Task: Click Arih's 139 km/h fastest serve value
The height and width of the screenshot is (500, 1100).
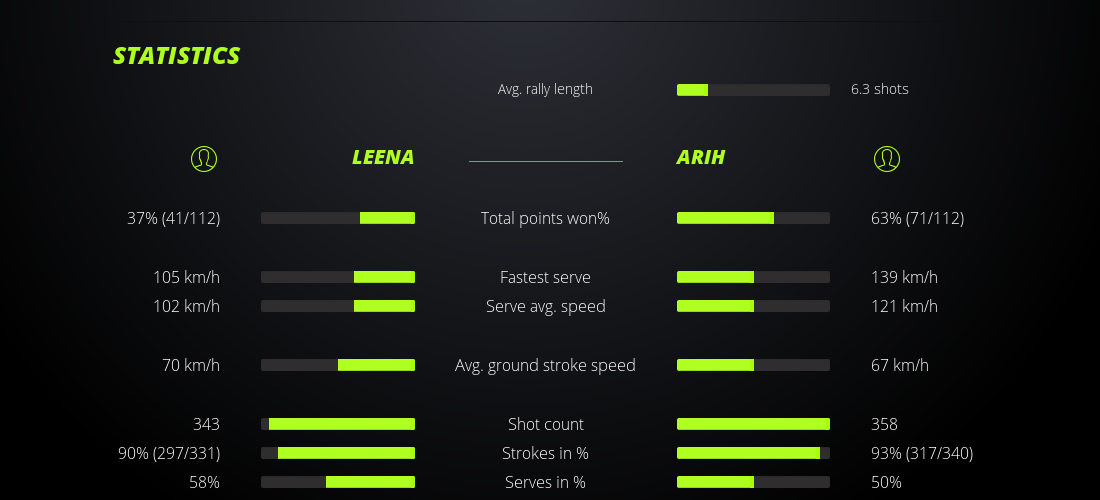Action: (904, 277)
